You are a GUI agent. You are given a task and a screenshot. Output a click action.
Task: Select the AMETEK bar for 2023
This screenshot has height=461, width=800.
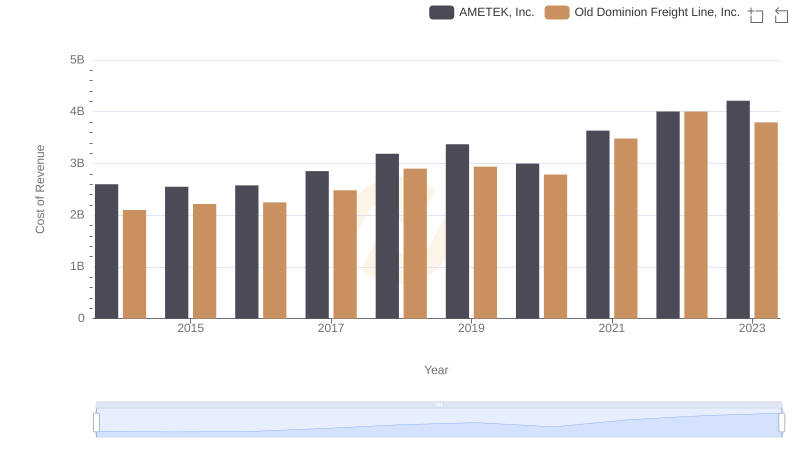pyautogui.click(x=738, y=210)
